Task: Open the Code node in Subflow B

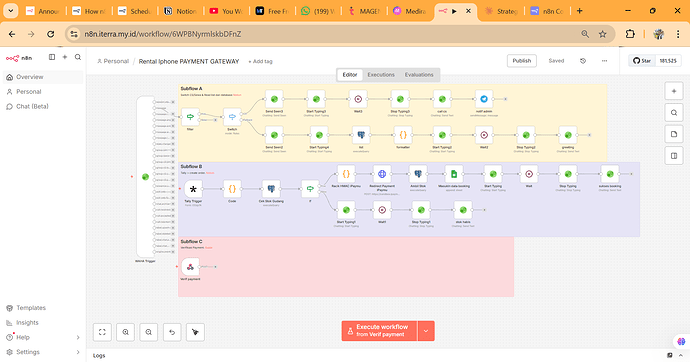Action: click(x=232, y=189)
